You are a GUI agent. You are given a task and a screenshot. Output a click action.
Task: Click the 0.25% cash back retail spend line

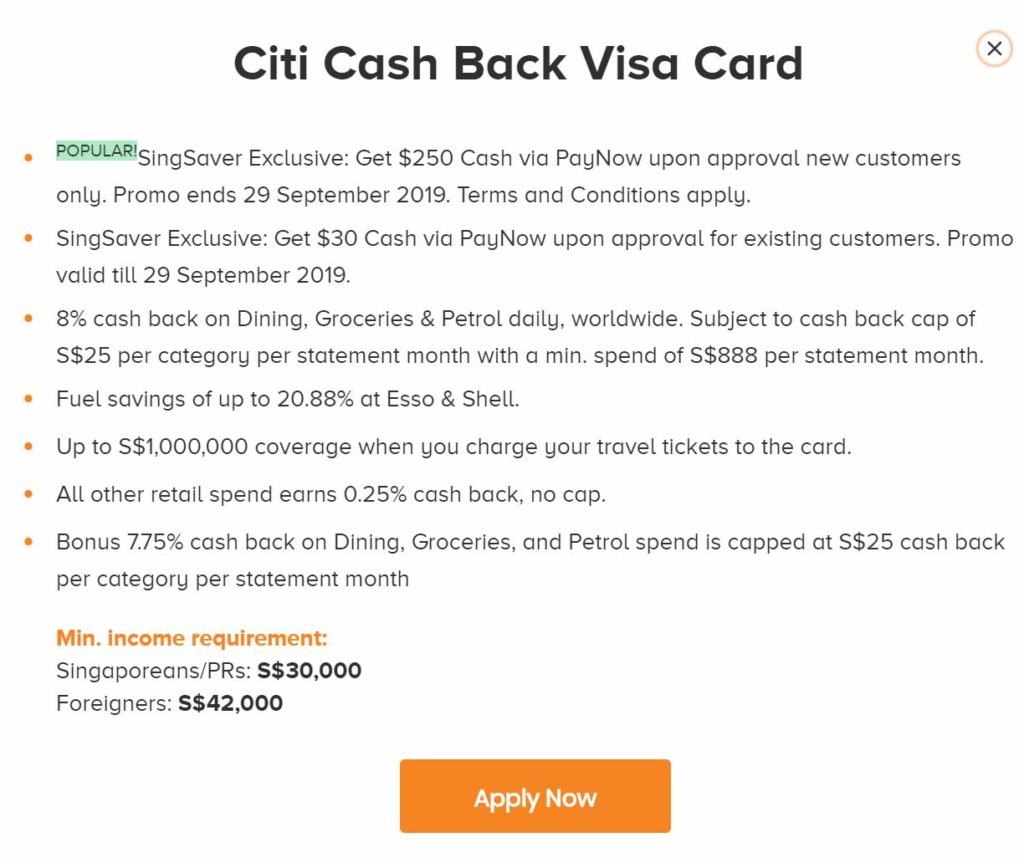click(331, 495)
